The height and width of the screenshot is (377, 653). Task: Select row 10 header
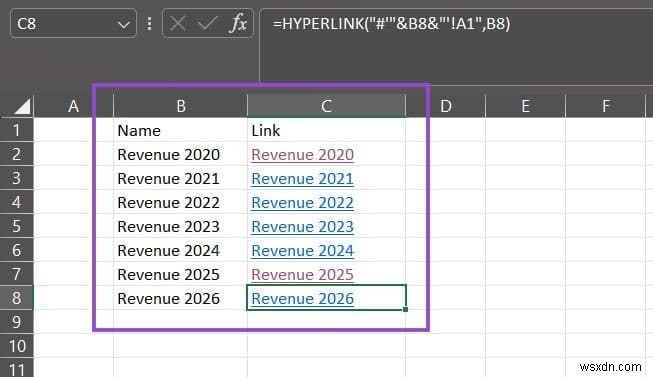point(16,346)
